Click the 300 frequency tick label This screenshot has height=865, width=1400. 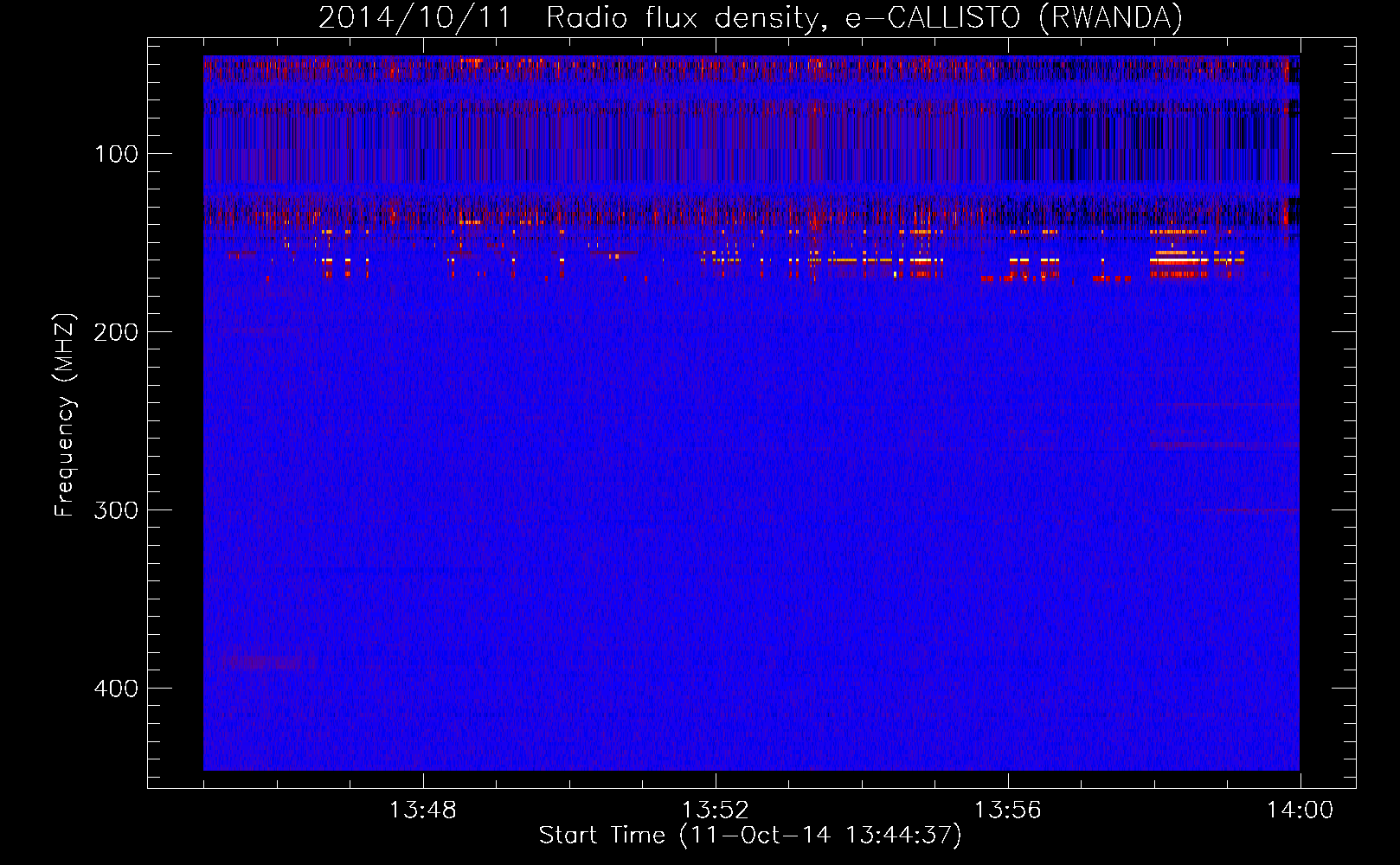point(117,510)
